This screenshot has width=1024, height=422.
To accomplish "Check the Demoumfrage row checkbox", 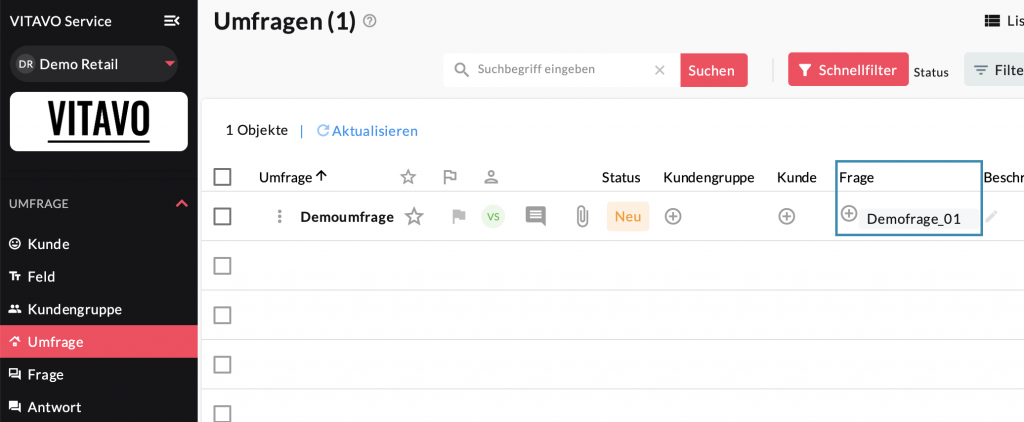I will pos(223,216).
